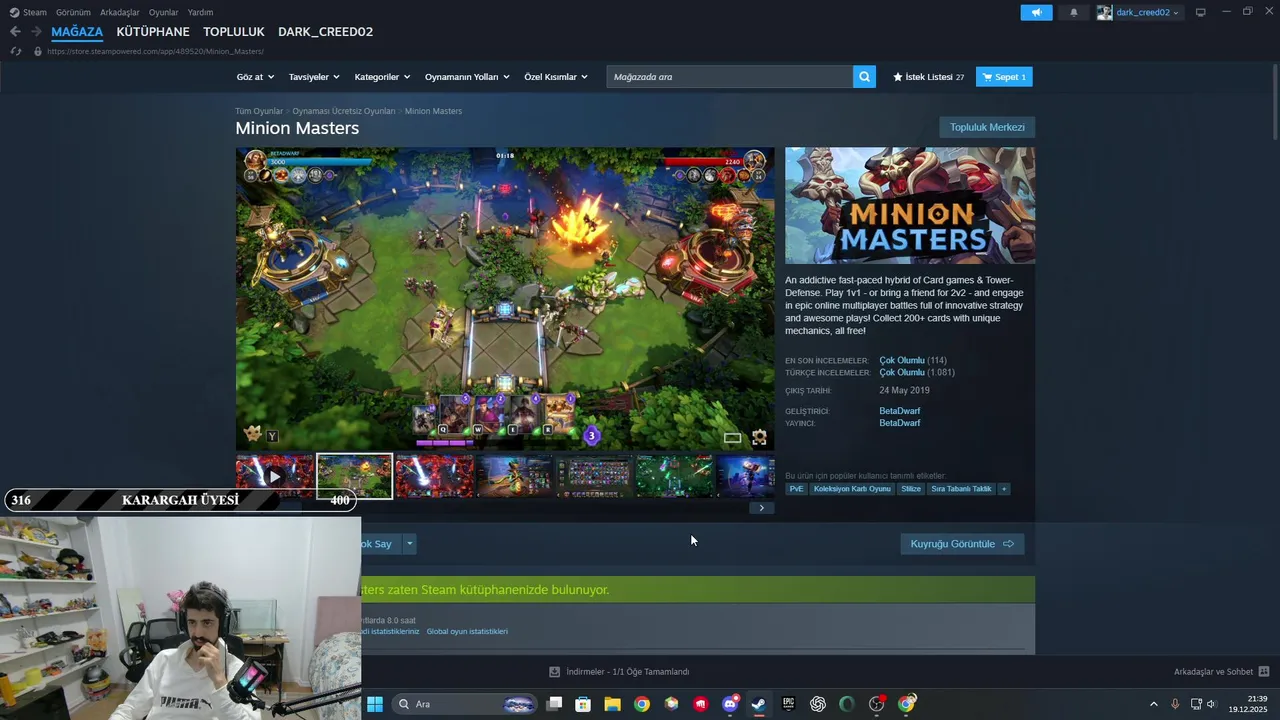Click the Sıra Tabanlı Taktik tag
The height and width of the screenshot is (720, 1280).
(x=961, y=489)
